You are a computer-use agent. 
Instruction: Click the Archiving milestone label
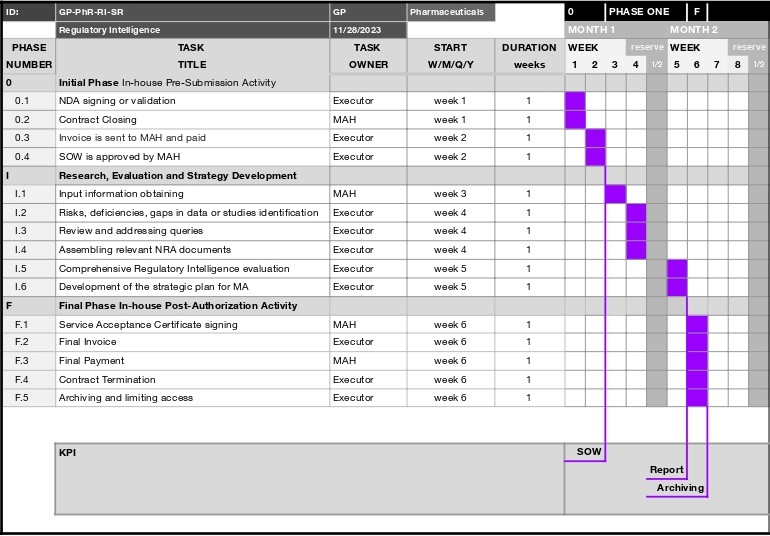(x=680, y=488)
